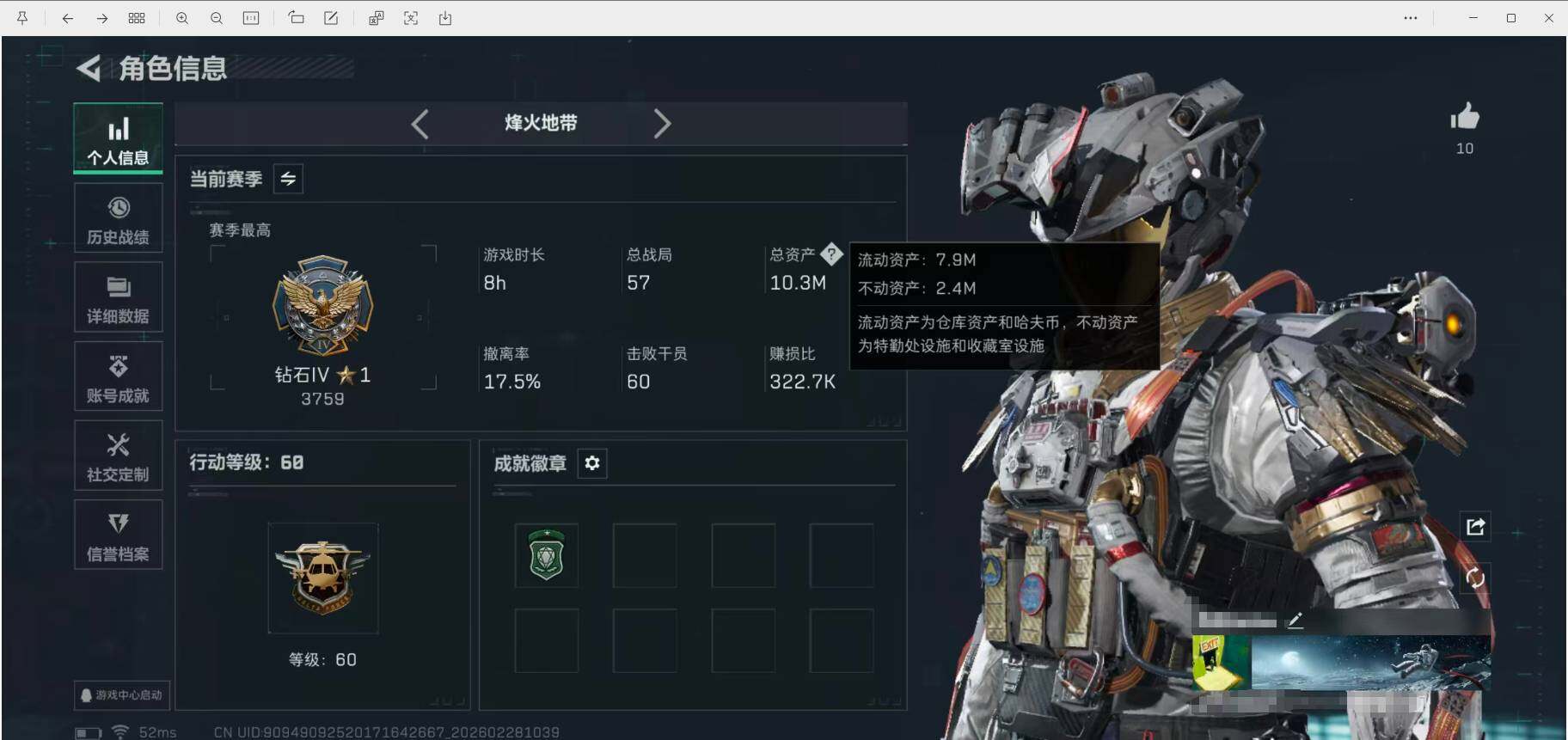The height and width of the screenshot is (740, 1568).
Task: Return from 角色信息 with back arrow
Action: pos(89,68)
